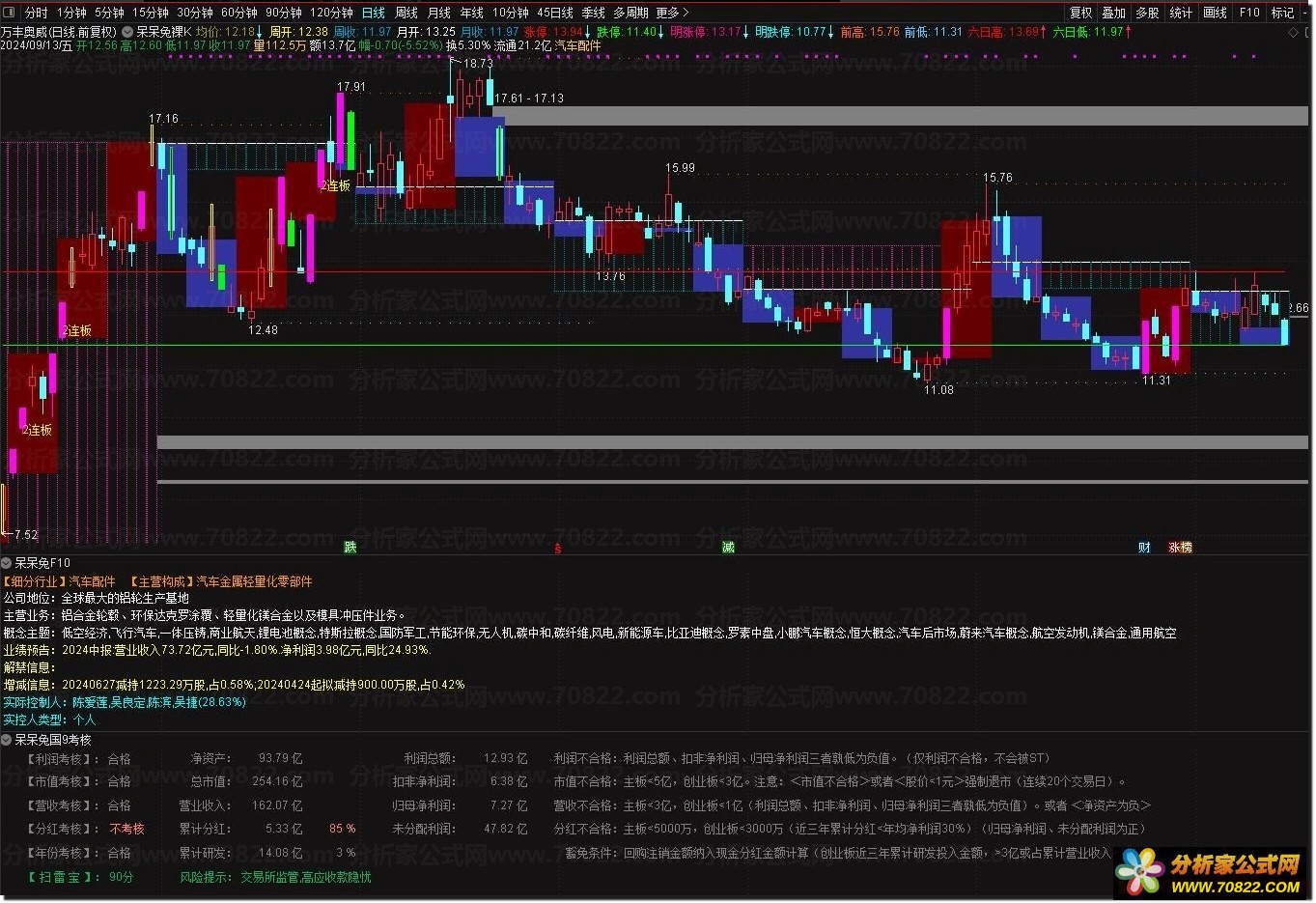Click the 概念主题 row label
This screenshot has width=1316, height=903.
(x=29, y=633)
